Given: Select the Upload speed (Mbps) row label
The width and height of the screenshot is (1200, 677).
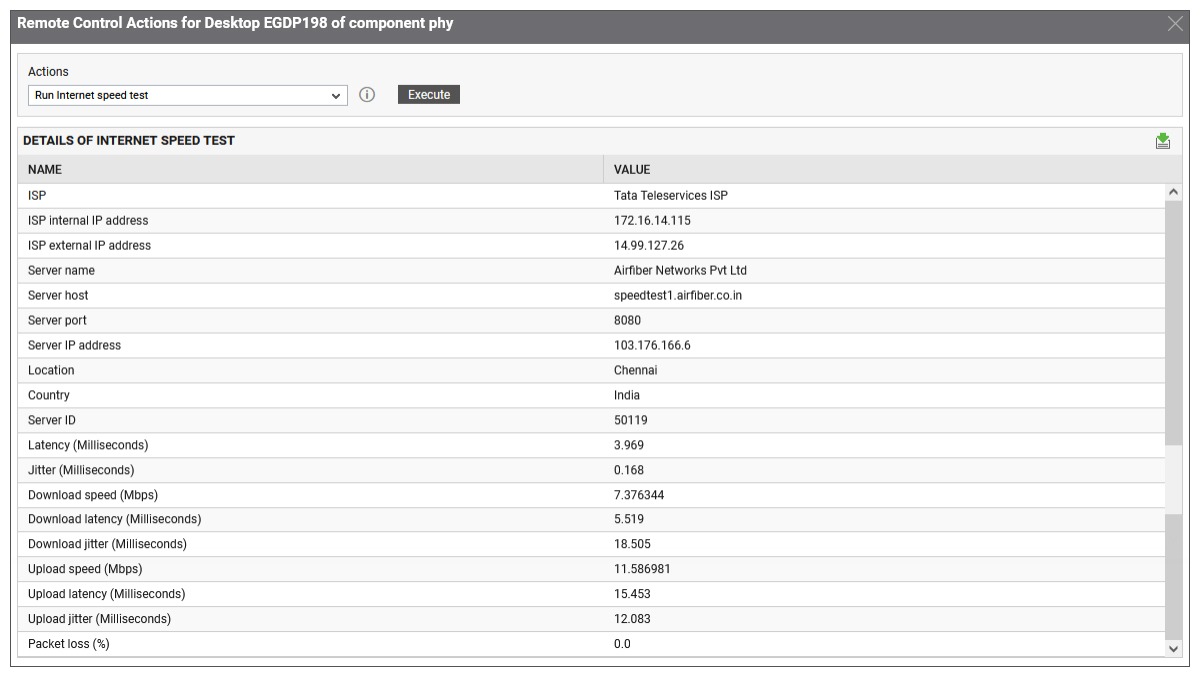Looking at the screenshot, I should click(85, 569).
